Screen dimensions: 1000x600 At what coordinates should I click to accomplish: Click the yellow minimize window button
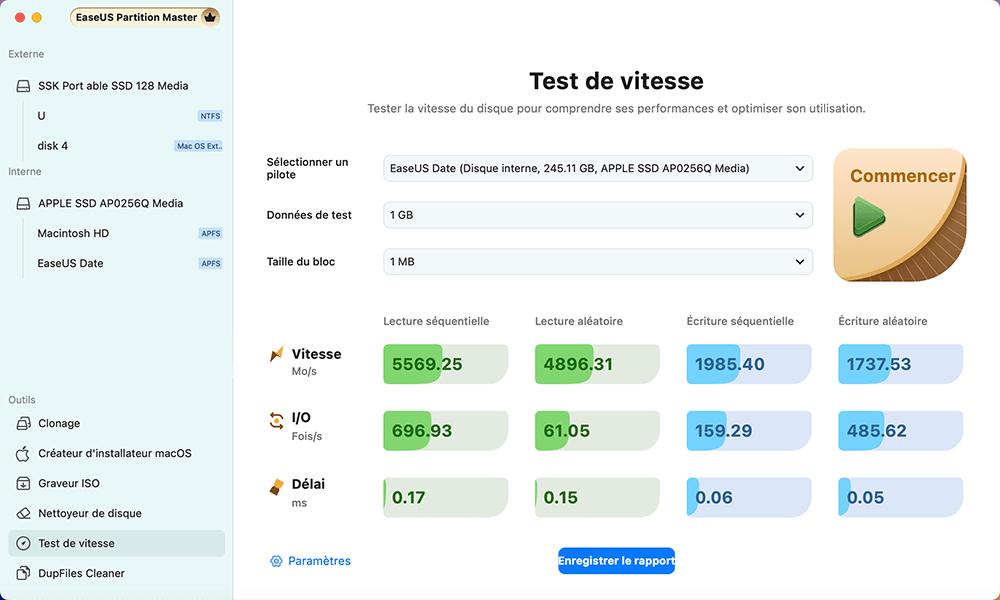(37, 18)
